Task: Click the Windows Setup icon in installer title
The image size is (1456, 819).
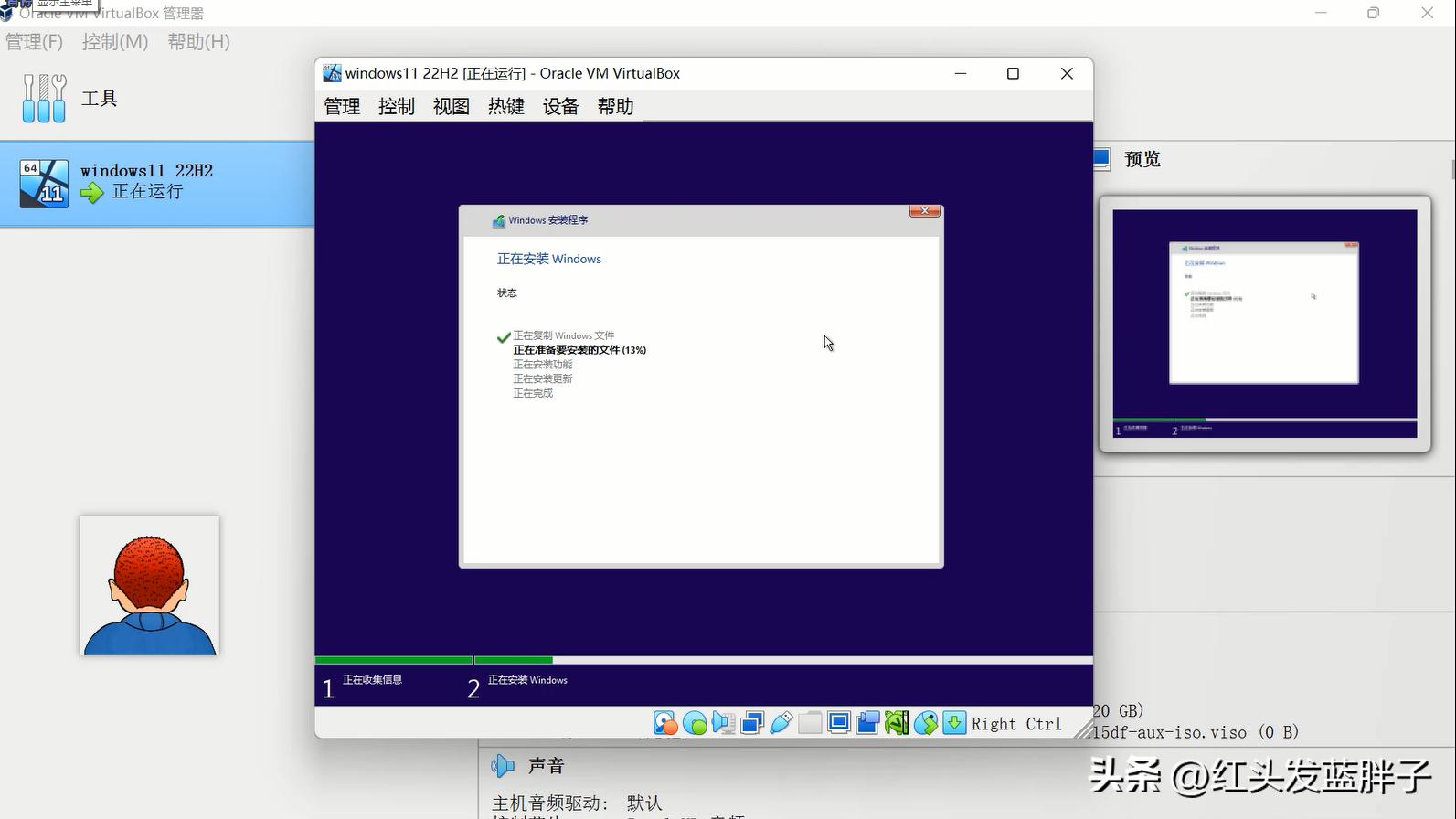Action: tap(499, 220)
